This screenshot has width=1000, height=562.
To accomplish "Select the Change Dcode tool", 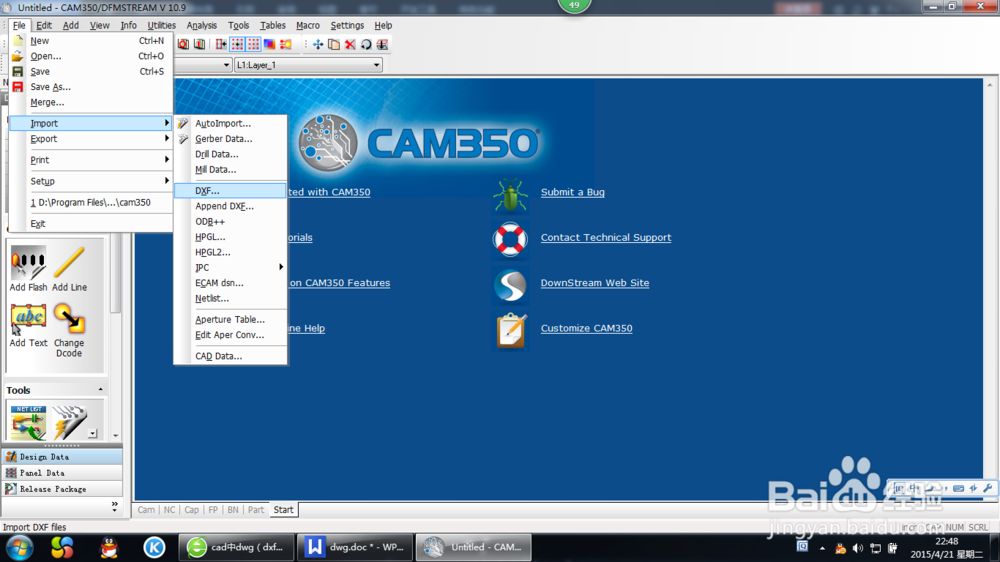I will click(69, 330).
